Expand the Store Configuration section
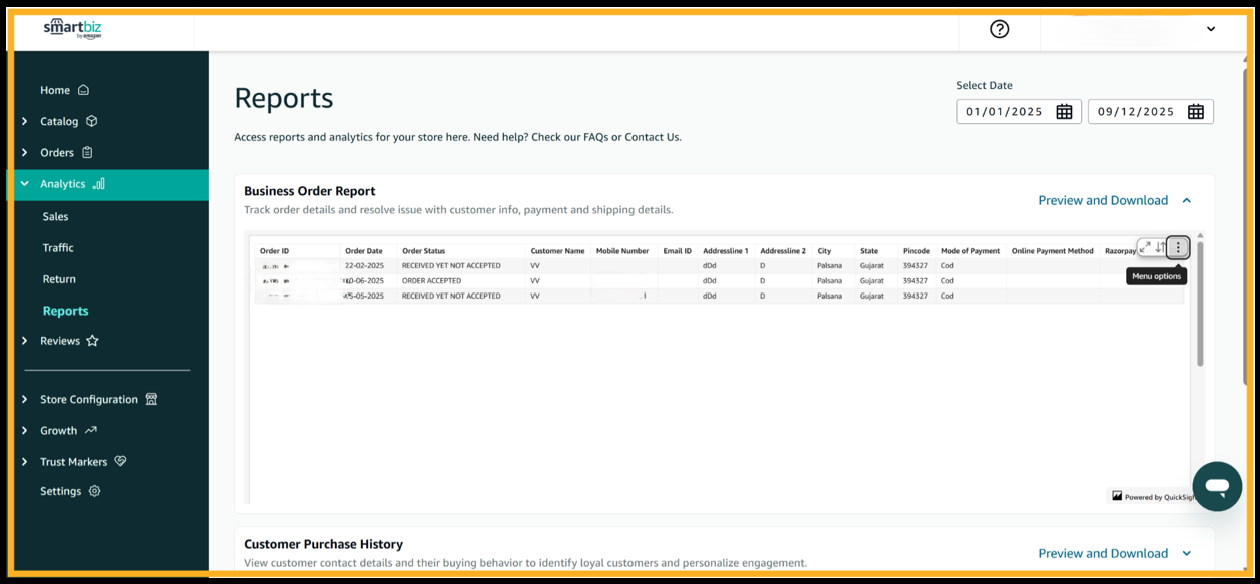The height and width of the screenshot is (584, 1260). coord(89,399)
